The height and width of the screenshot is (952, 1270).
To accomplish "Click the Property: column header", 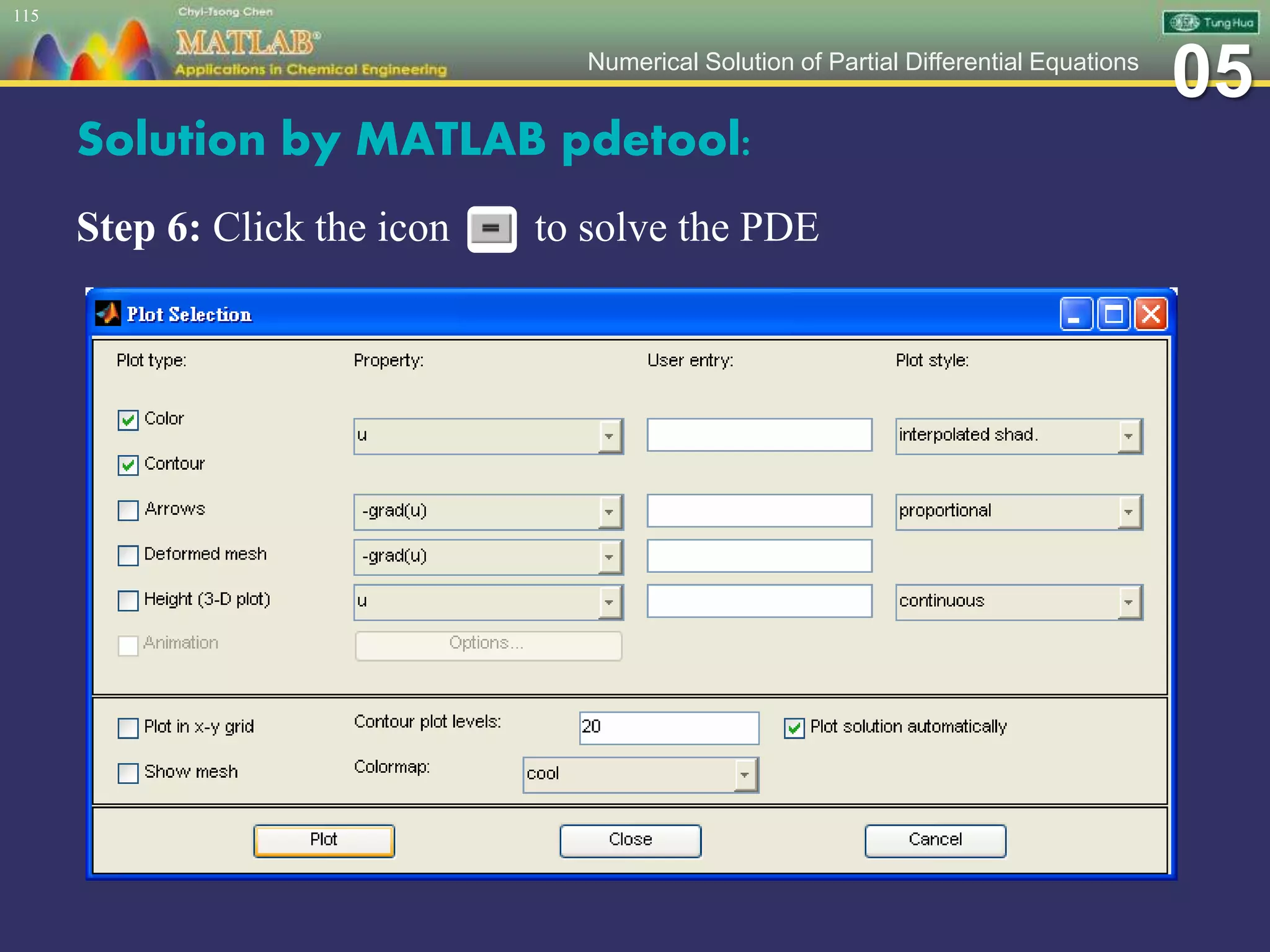I will coord(389,361).
